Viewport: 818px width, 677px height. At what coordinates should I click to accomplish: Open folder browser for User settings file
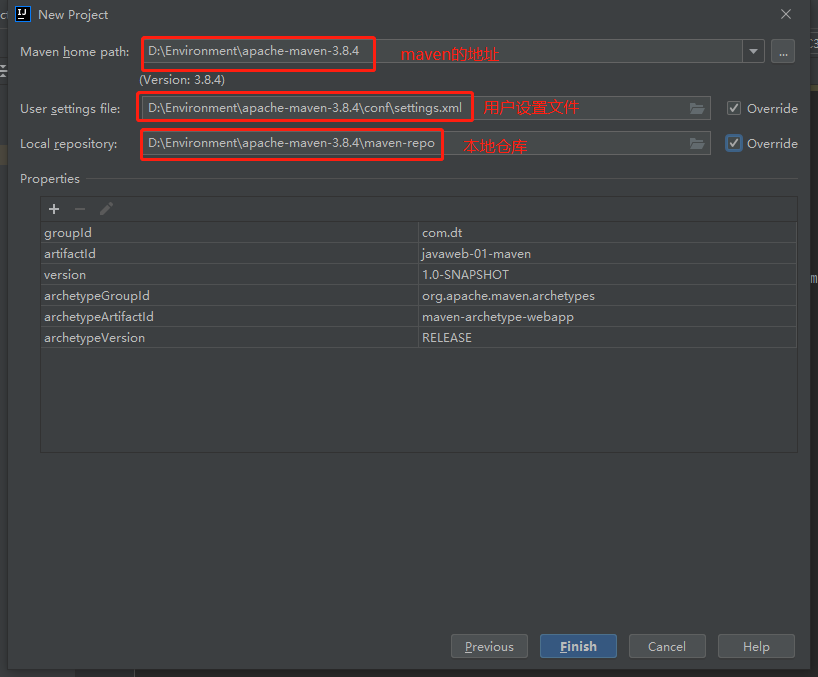click(x=697, y=108)
